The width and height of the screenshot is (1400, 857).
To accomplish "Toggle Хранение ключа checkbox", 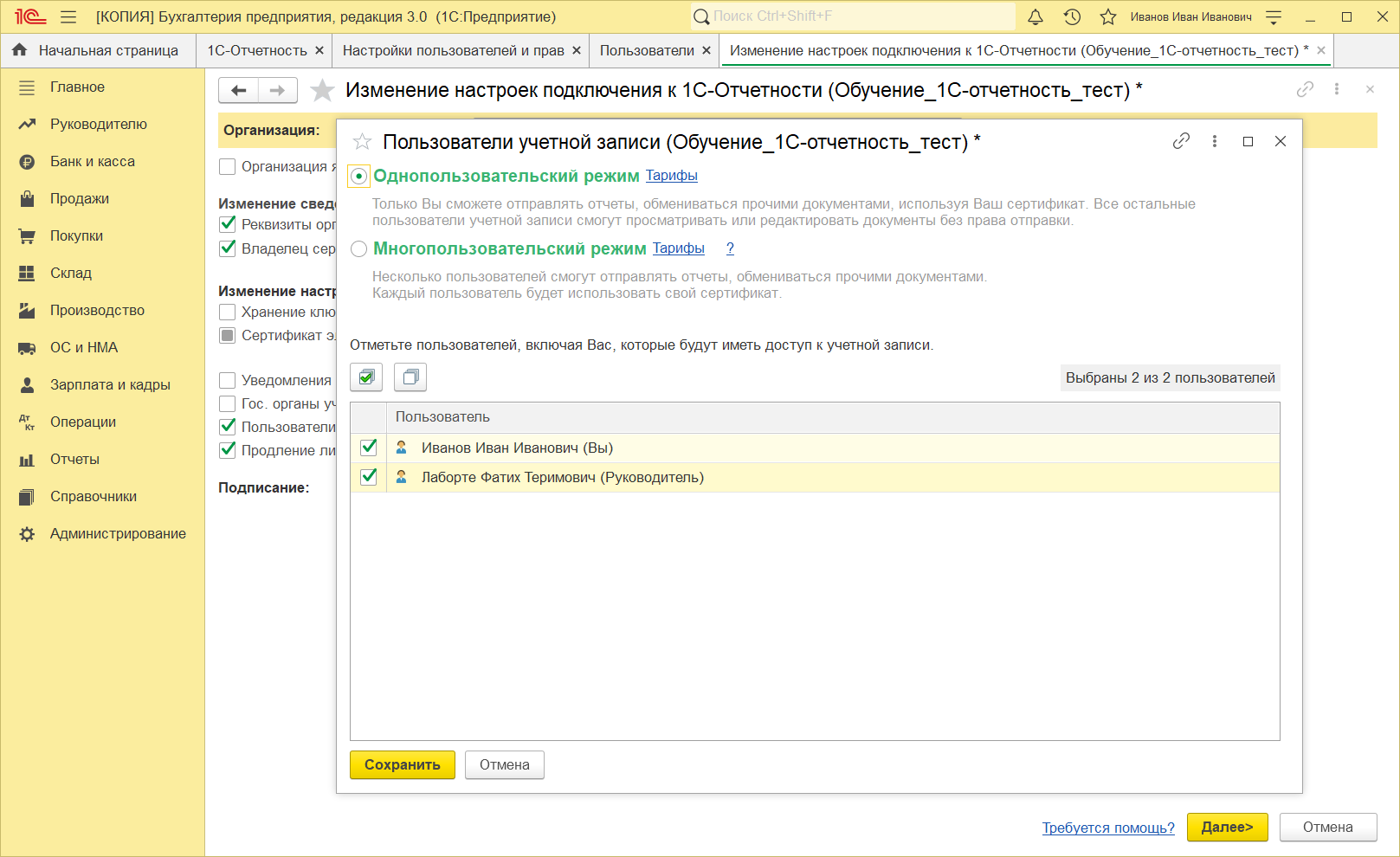I will pyautogui.click(x=228, y=312).
